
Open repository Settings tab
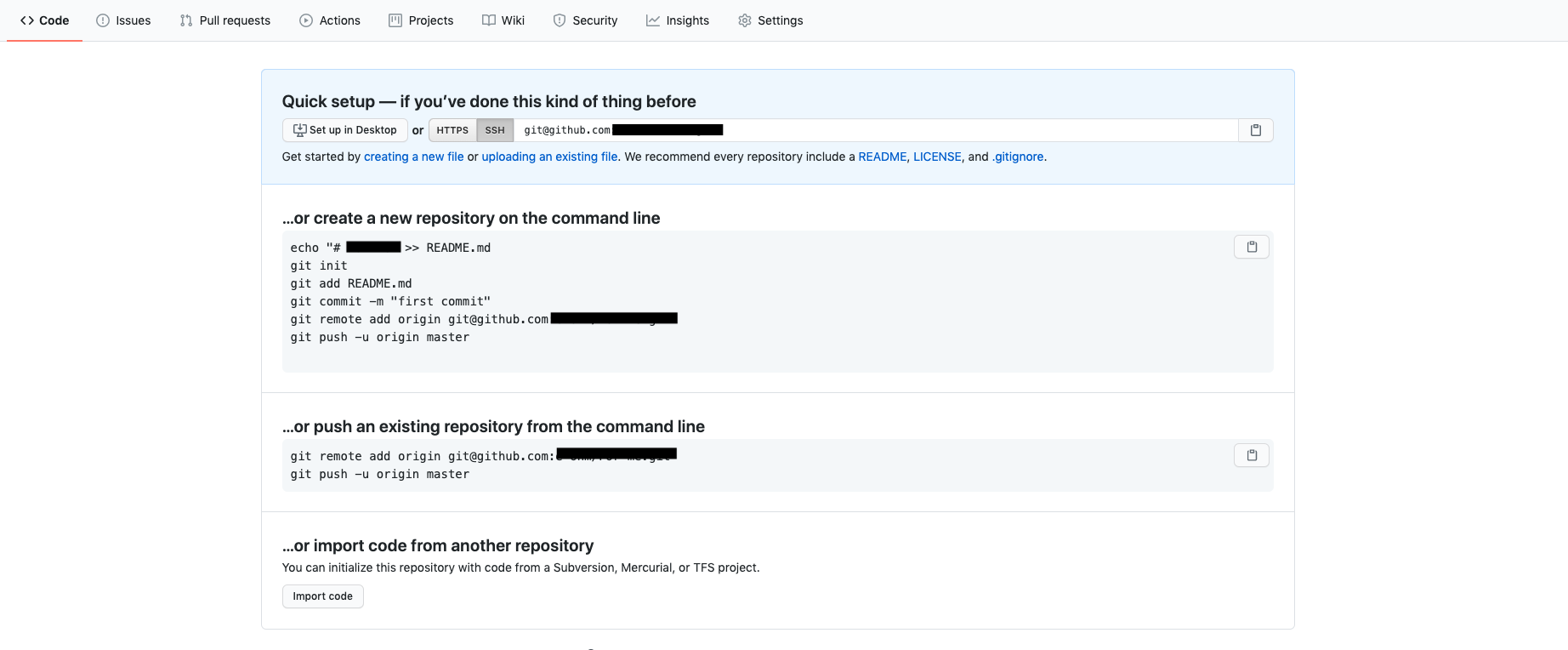coord(770,20)
